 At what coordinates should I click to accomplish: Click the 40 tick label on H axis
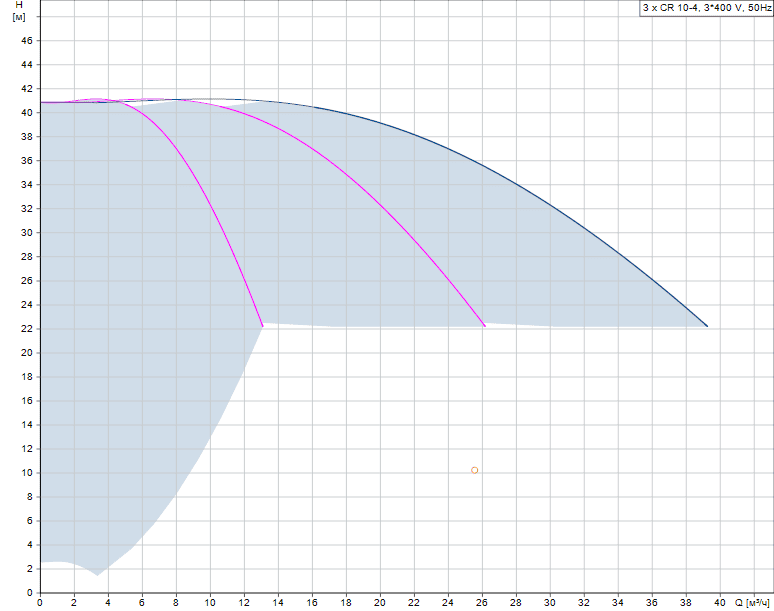pos(27,113)
